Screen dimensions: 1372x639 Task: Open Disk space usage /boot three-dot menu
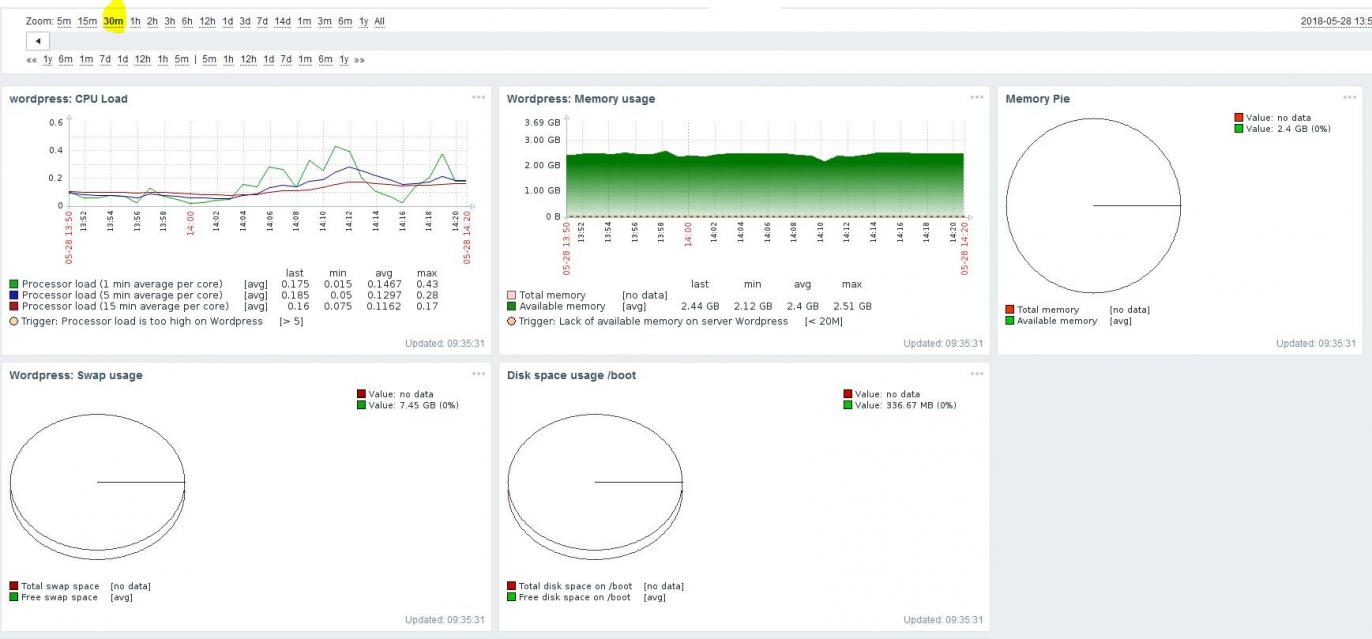976,373
